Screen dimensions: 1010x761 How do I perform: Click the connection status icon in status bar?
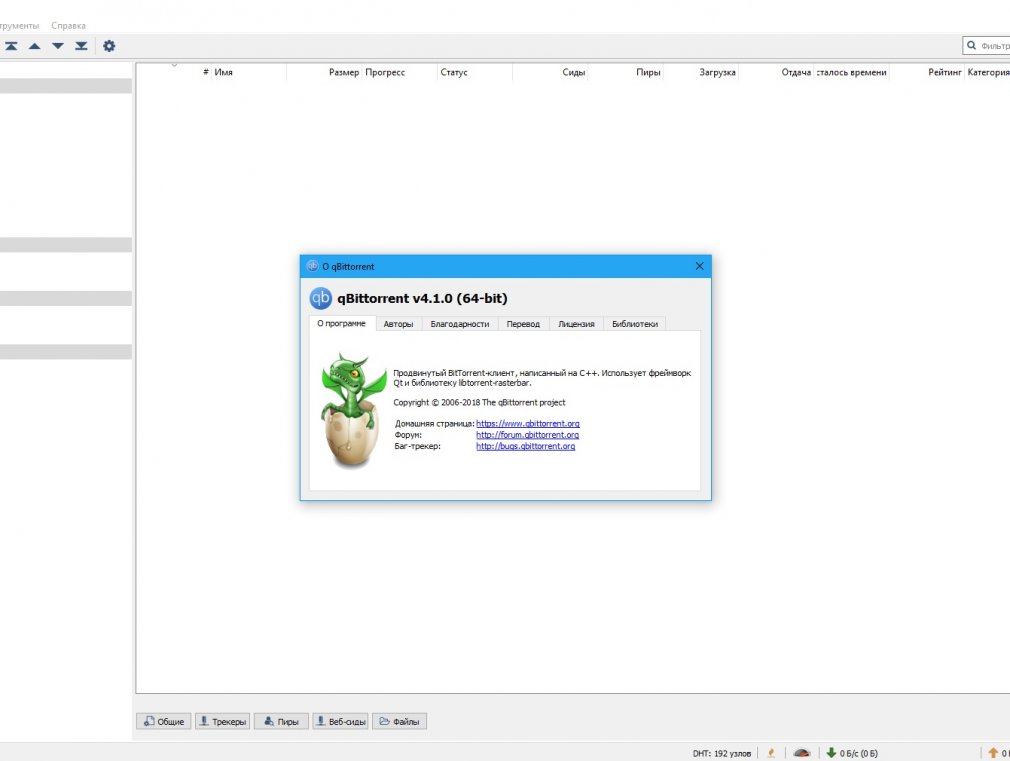click(771, 753)
